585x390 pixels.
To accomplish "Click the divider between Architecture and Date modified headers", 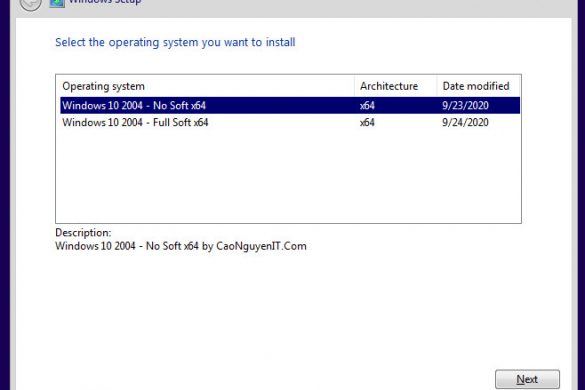I will click(x=437, y=86).
